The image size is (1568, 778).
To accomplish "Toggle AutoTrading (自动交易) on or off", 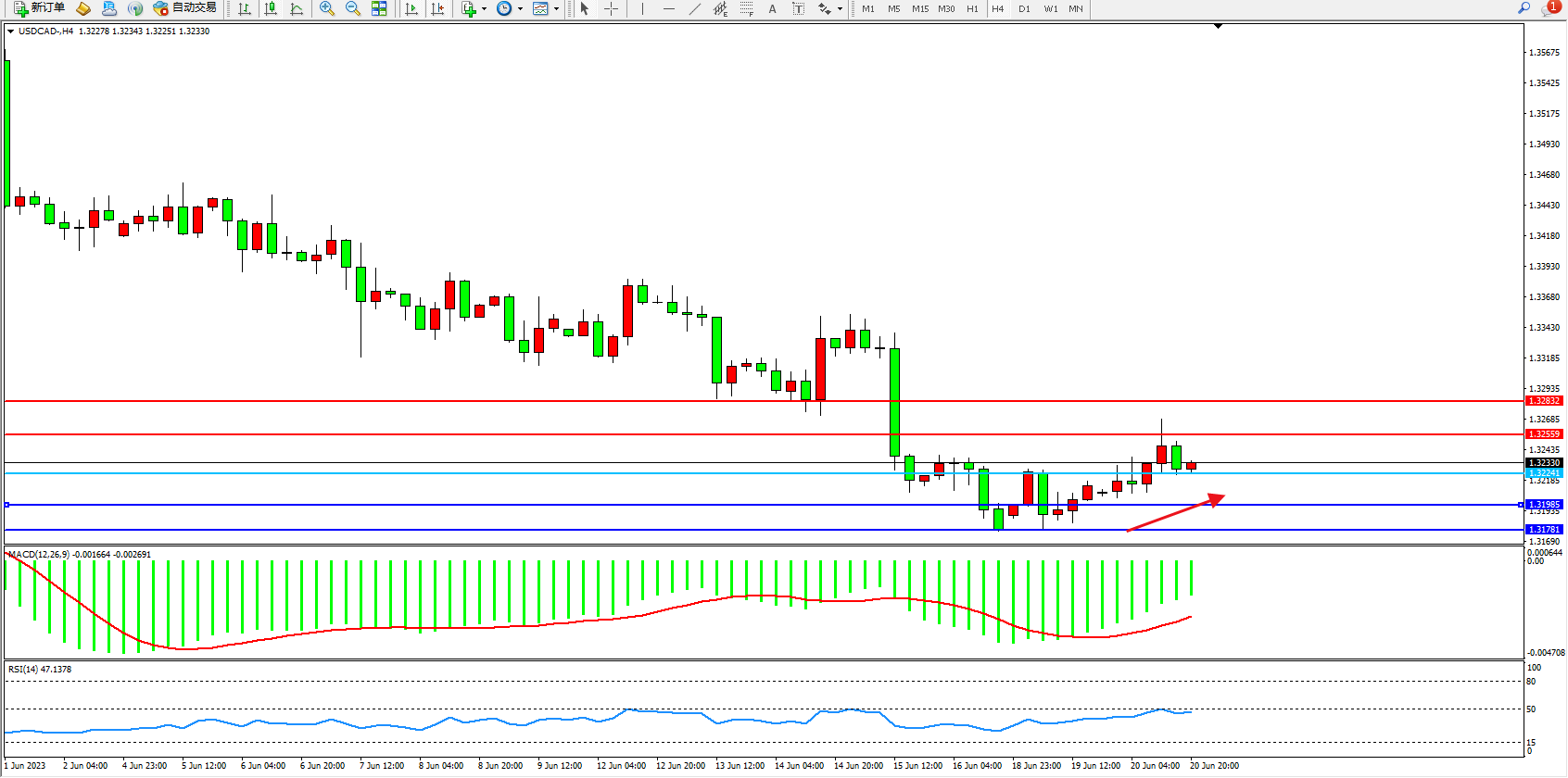I will (x=184, y=8).
